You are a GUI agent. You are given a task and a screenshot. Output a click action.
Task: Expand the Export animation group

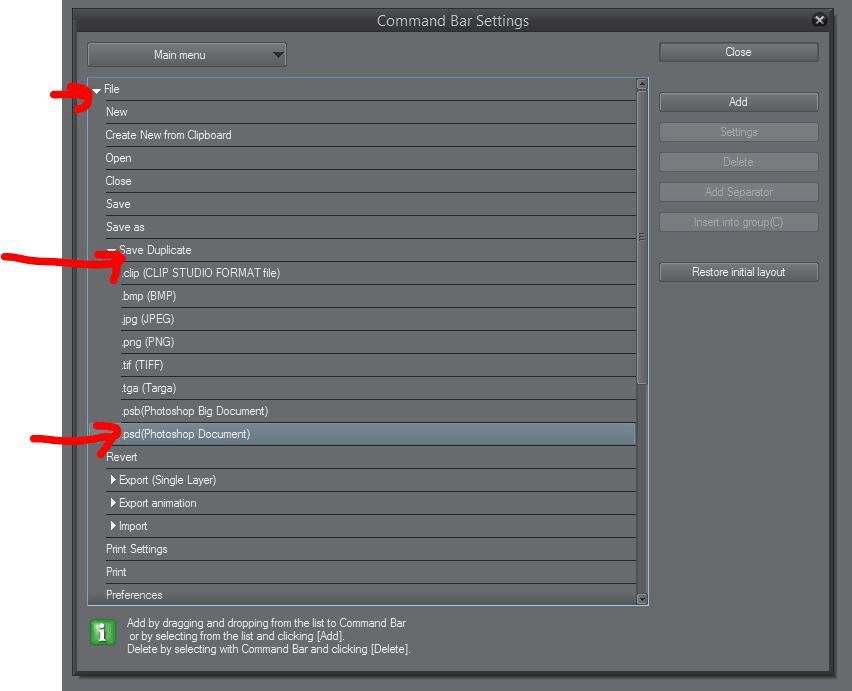113,503
